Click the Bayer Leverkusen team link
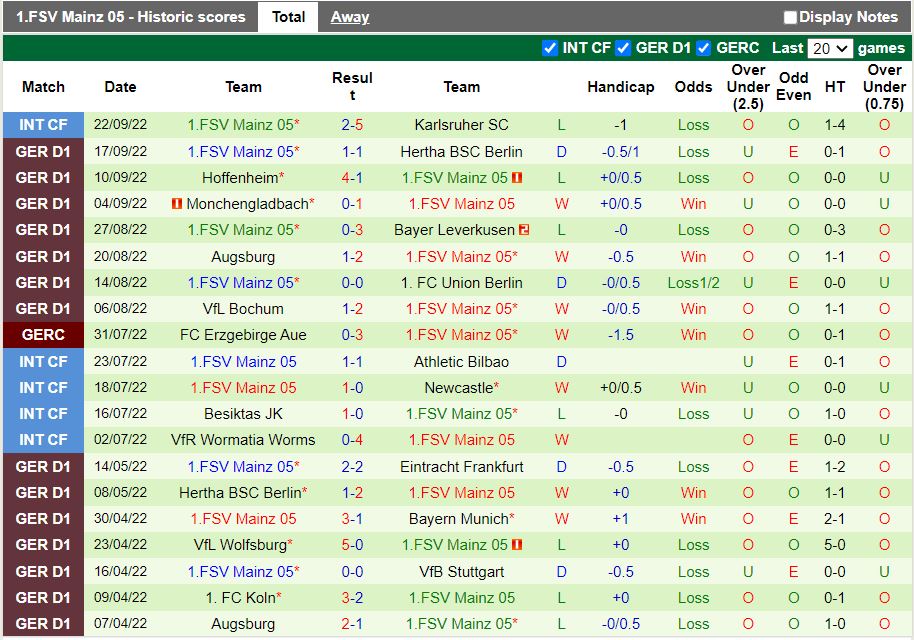914x640 pixels. click(455, 229)
